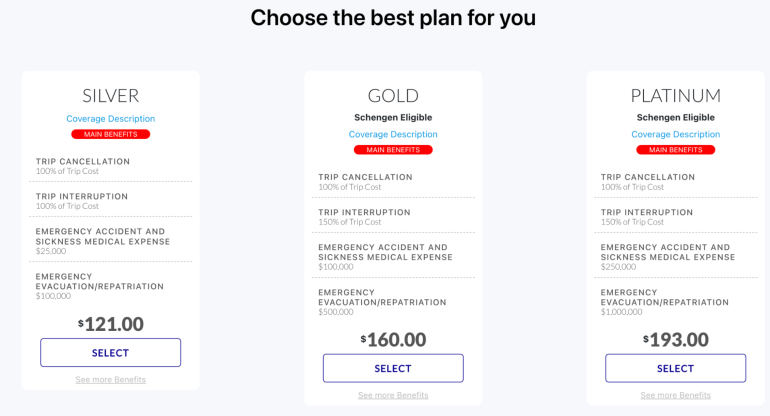Screen dimensions: 770x416
Task: Select the Platinum plan
Action: [675, 368]
